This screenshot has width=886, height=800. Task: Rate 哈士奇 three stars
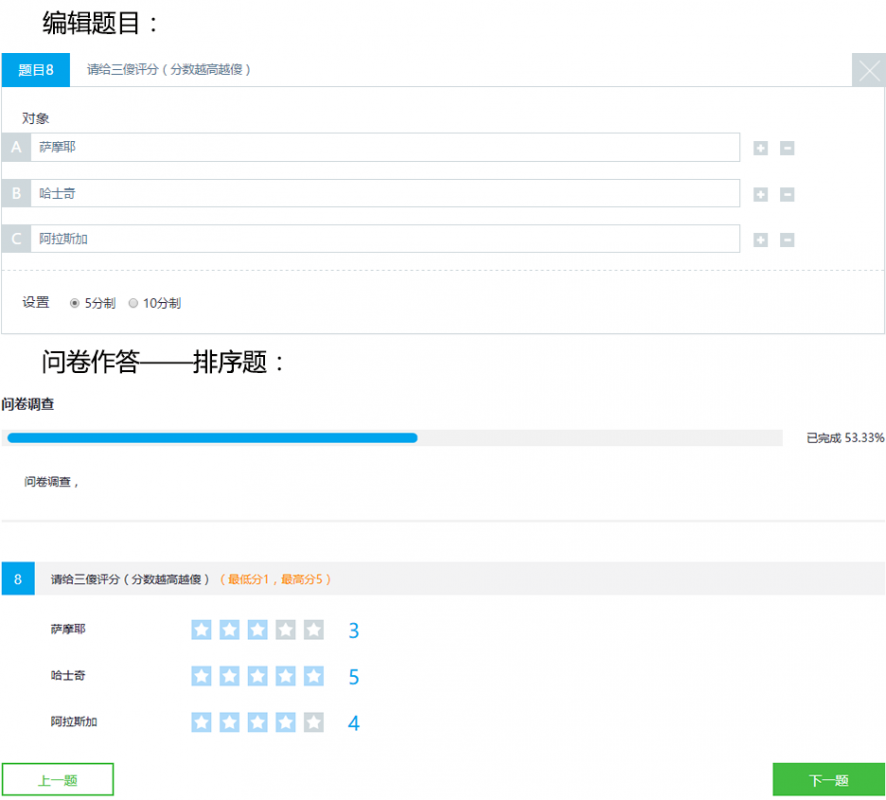click(x=258, y=676)
